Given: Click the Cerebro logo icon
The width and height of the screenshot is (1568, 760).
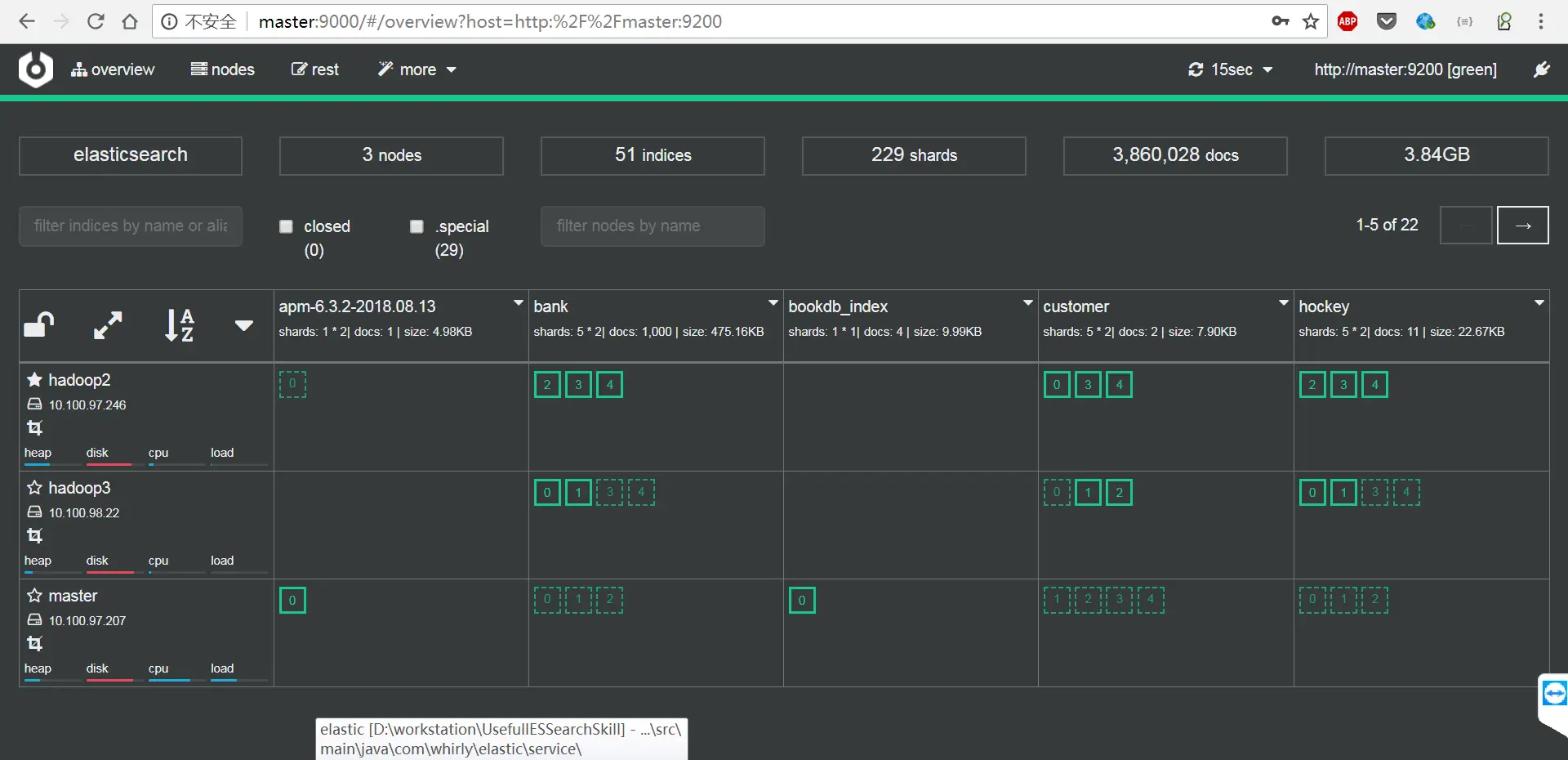Looking at the screenshot, I should coord(36,69).
